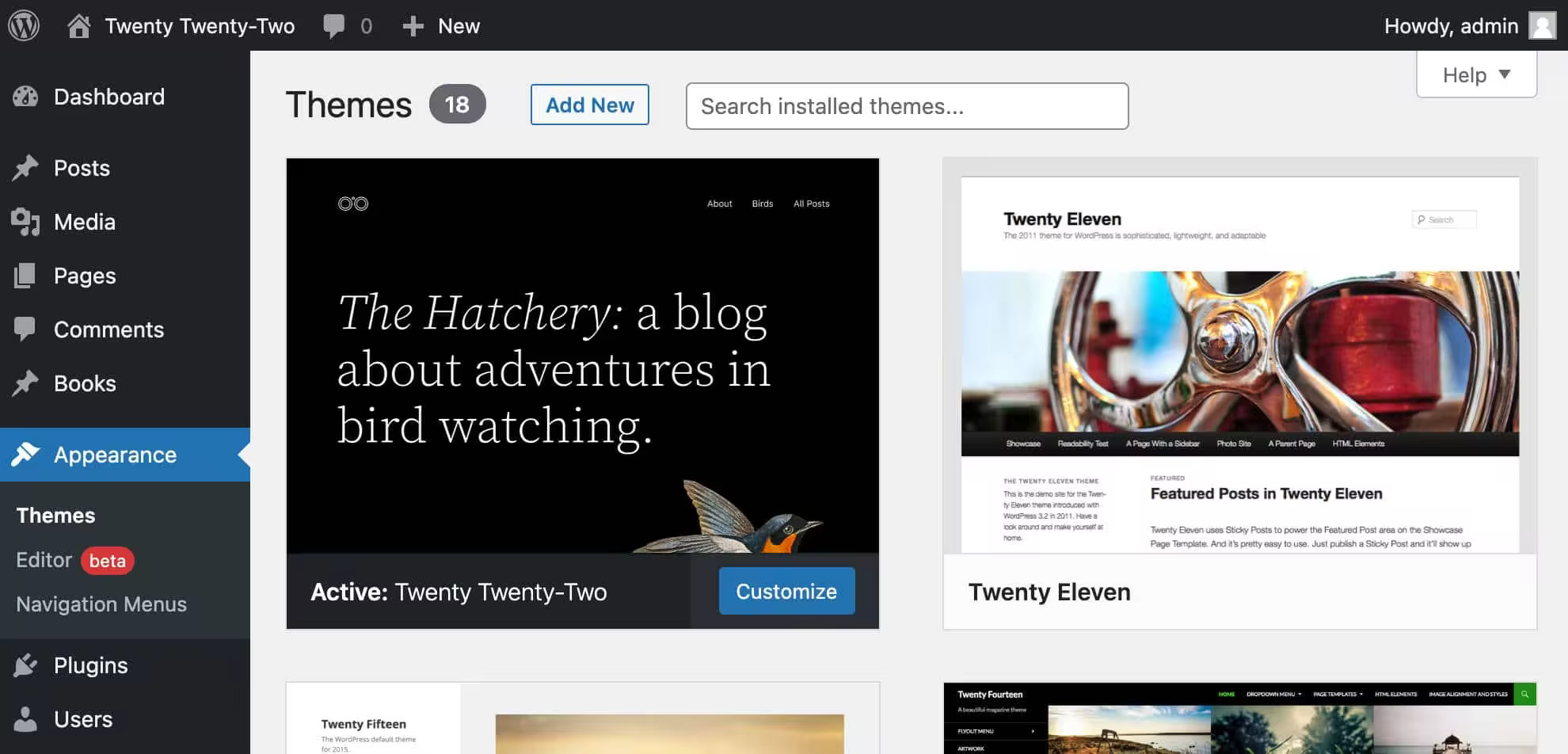The image size is (1568, 754).
Task: Open the Plugins menu
Action: click(125, 665)
